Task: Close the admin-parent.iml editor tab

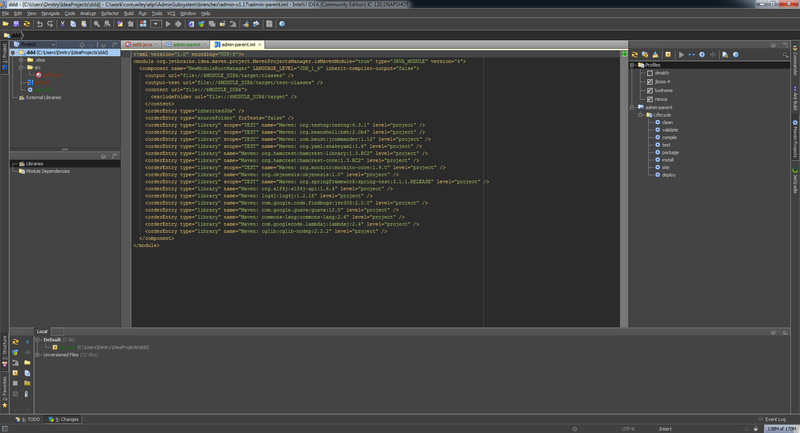Action: pos(260,45)
